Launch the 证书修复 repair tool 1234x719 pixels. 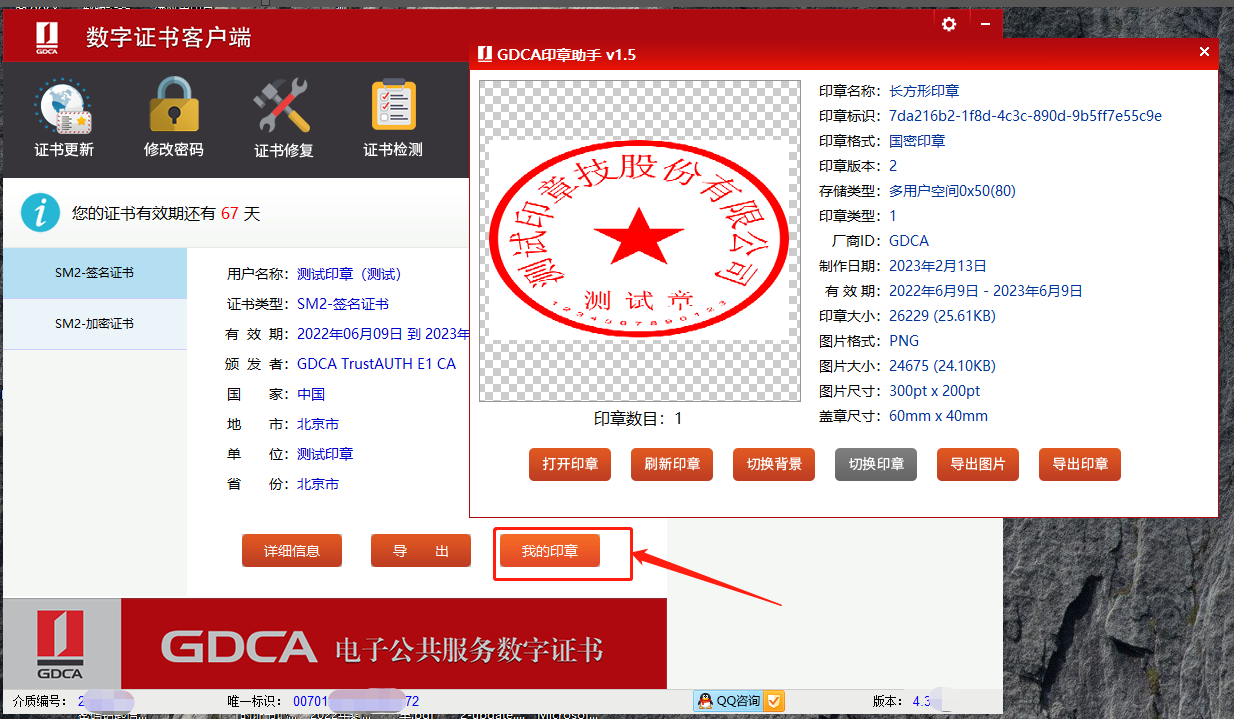(284, 118)
